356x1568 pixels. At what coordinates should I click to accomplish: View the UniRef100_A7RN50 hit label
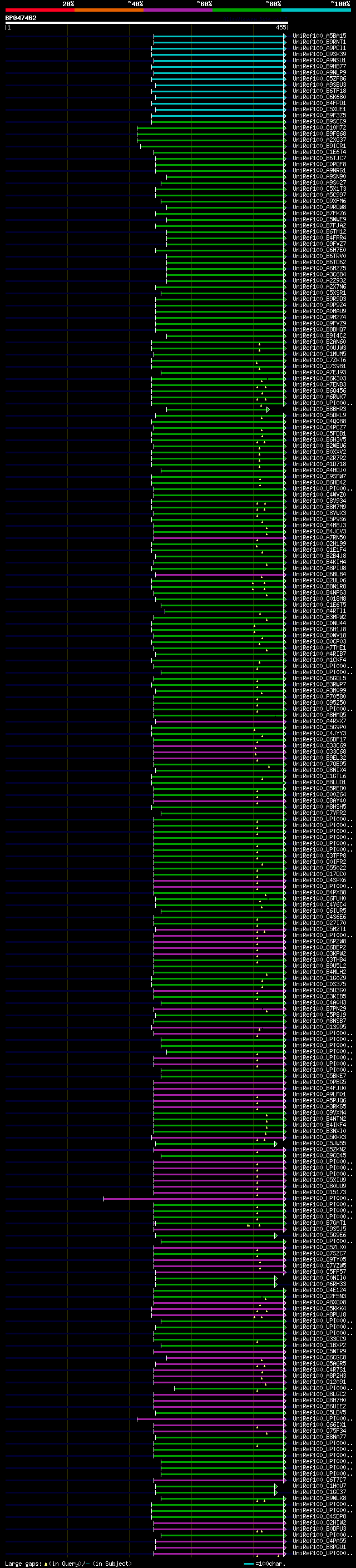coord(319,537)
